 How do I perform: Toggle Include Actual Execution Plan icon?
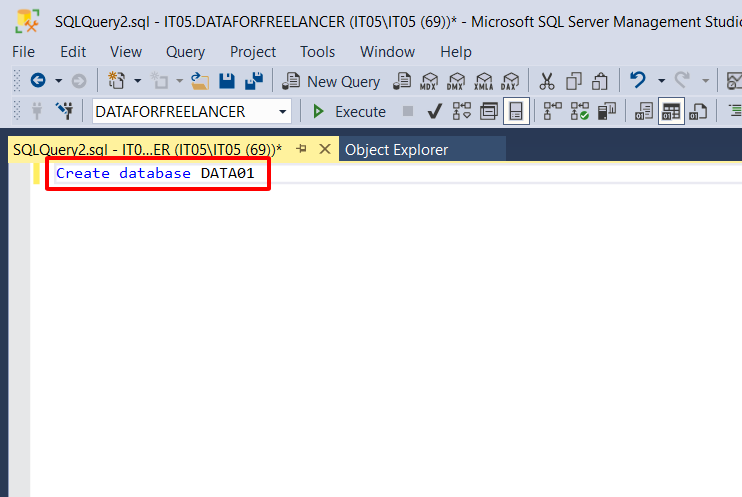pyautogui.click(x=552, y=111)
